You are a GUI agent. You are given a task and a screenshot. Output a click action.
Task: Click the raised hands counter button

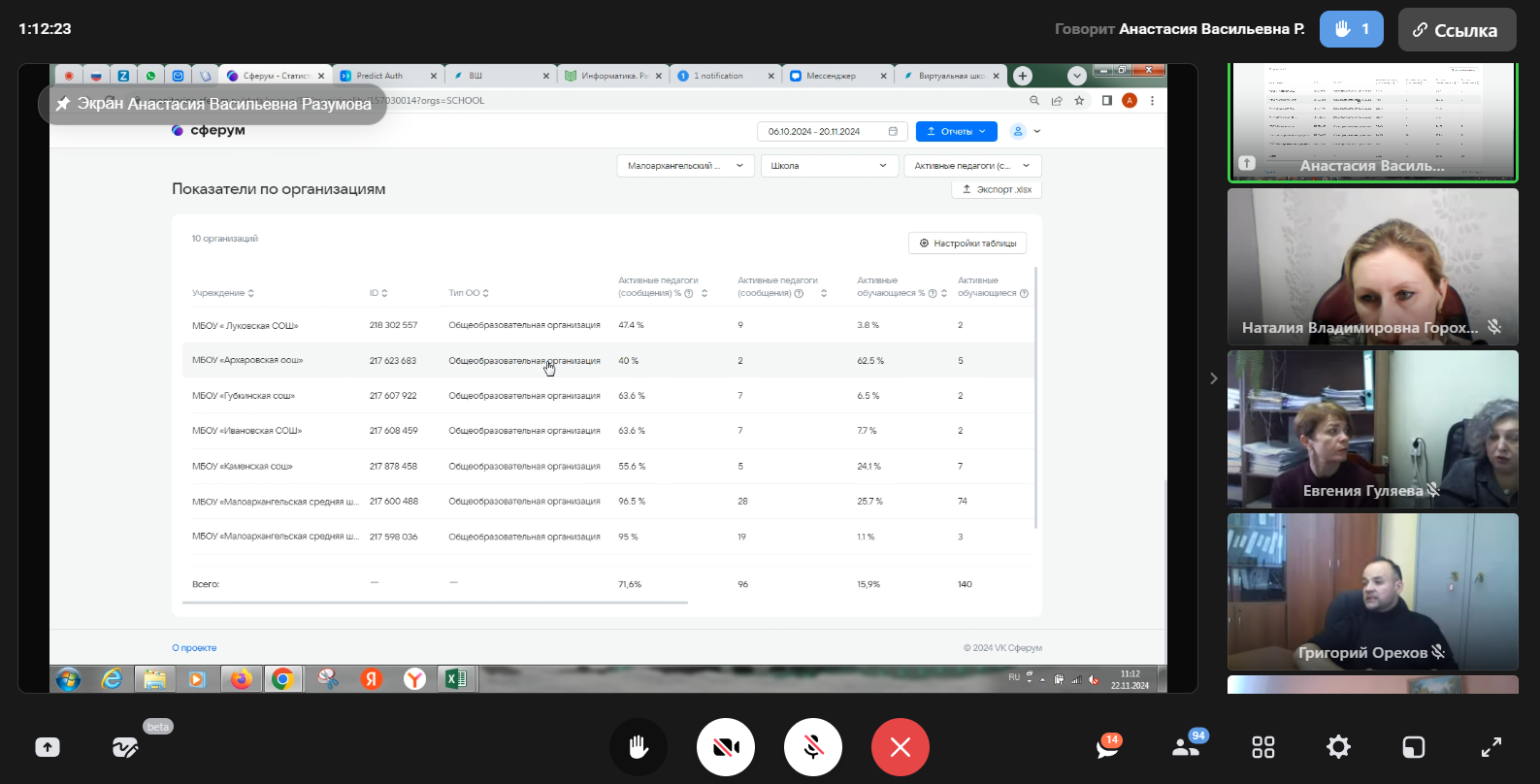[1351, 29]
